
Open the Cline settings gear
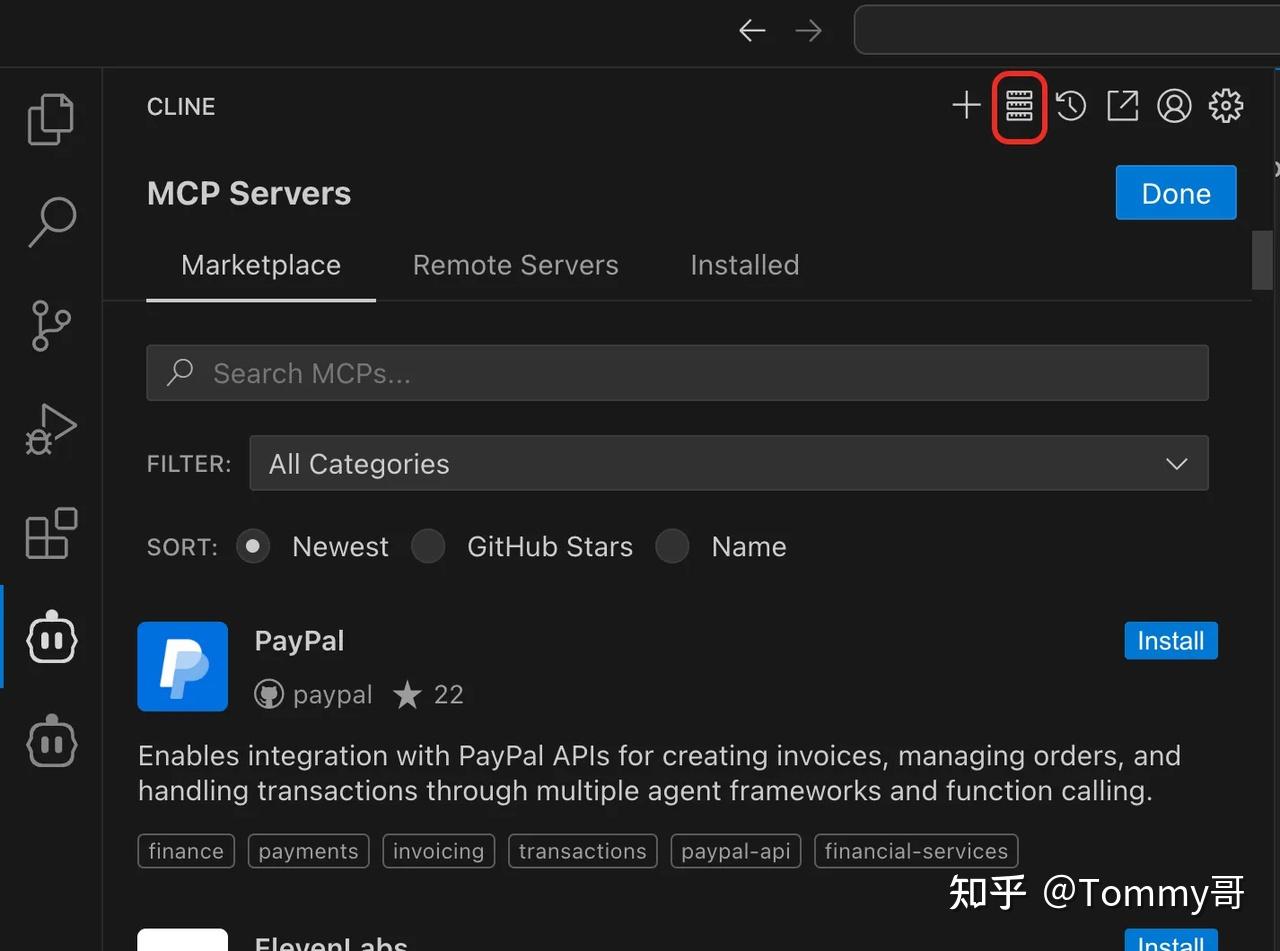point(1225,105)
